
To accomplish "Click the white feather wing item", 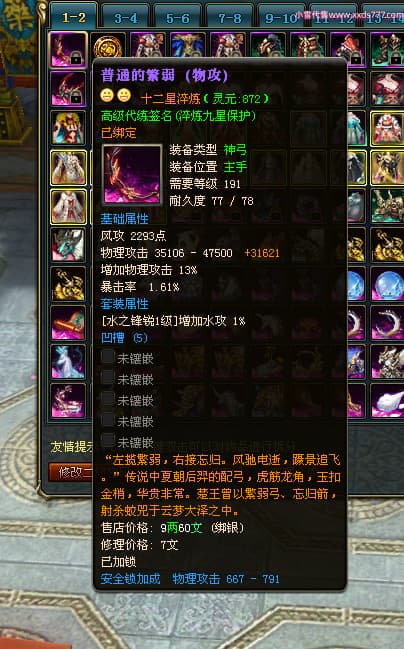I will (x=387, y=401).
